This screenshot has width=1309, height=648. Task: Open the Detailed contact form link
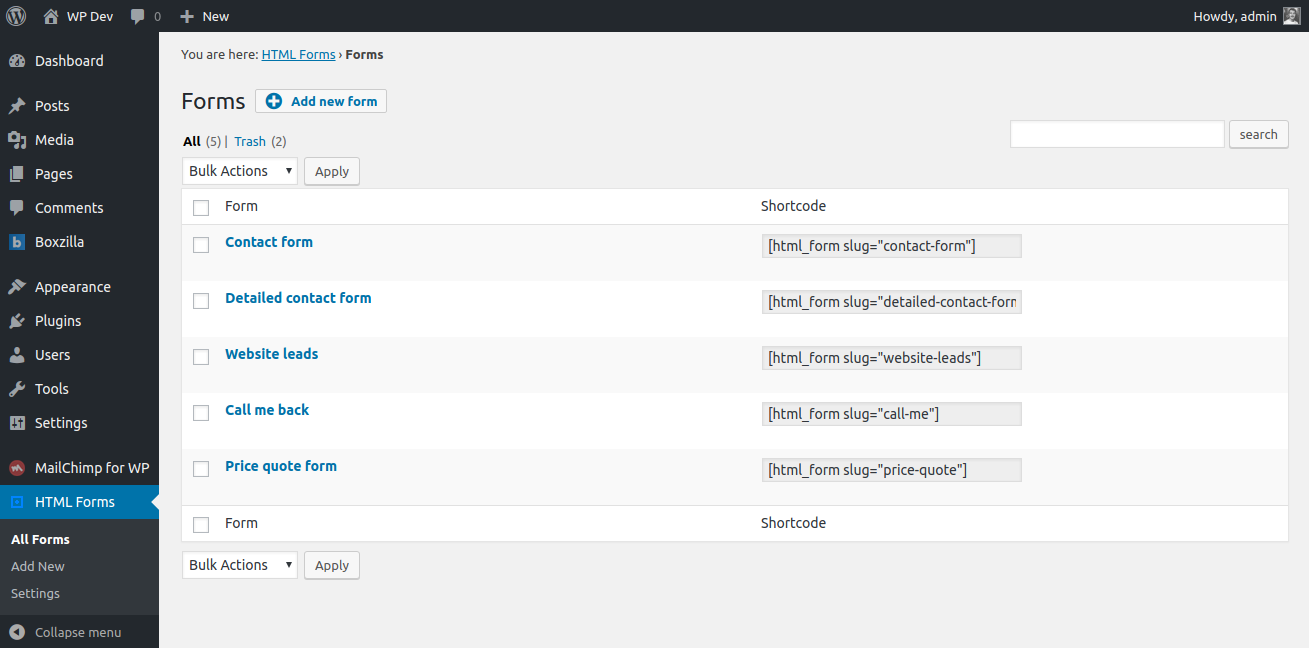[298, 298]
